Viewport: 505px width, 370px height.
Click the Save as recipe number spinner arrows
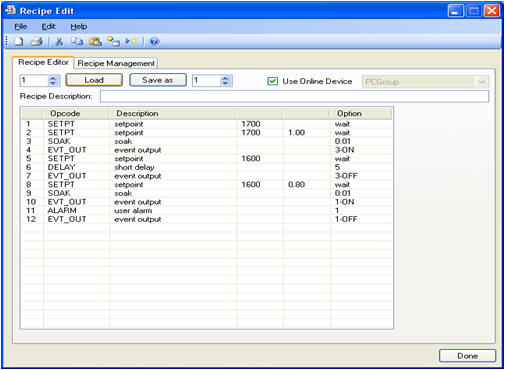[x=225, y=80]
